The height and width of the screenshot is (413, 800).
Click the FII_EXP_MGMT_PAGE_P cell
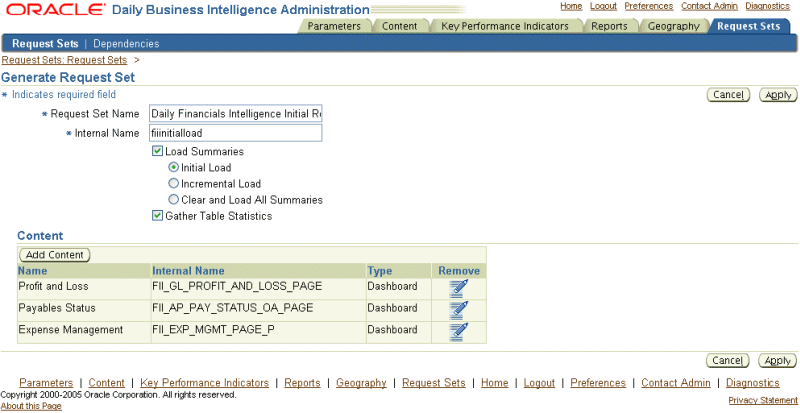(x=213, y=330)
